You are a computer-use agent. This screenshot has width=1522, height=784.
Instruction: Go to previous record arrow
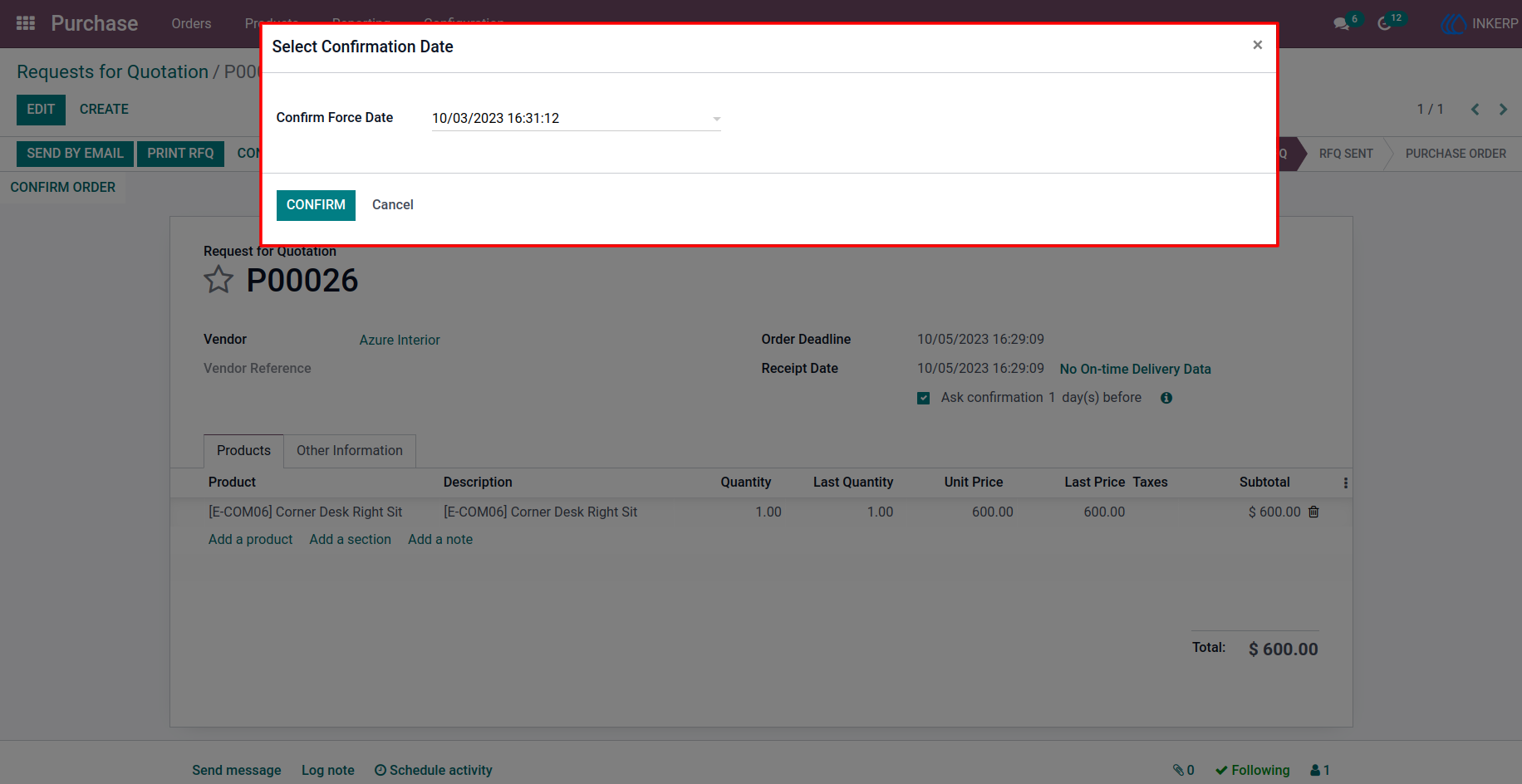pyautogui.click(x=1475, y=110)
